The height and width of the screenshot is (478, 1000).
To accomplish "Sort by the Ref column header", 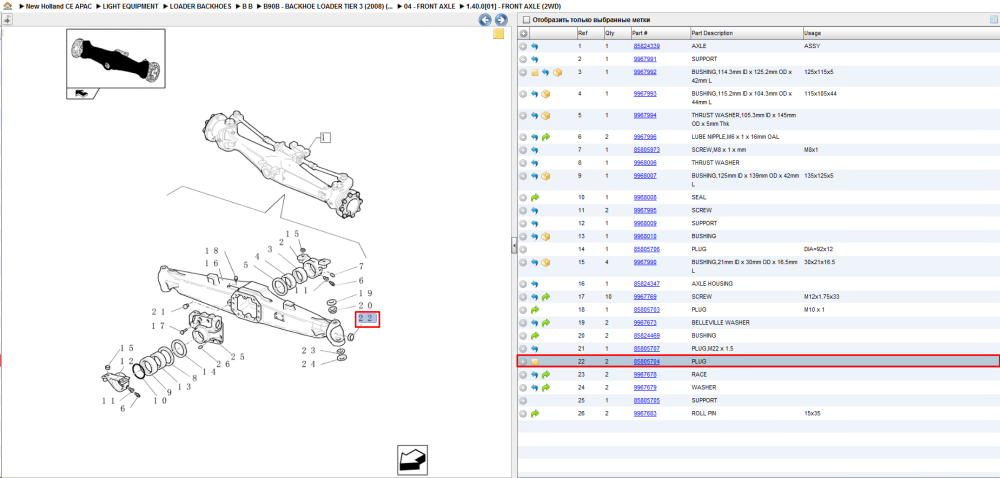I will pyautogui.click(x=589, y=33).
